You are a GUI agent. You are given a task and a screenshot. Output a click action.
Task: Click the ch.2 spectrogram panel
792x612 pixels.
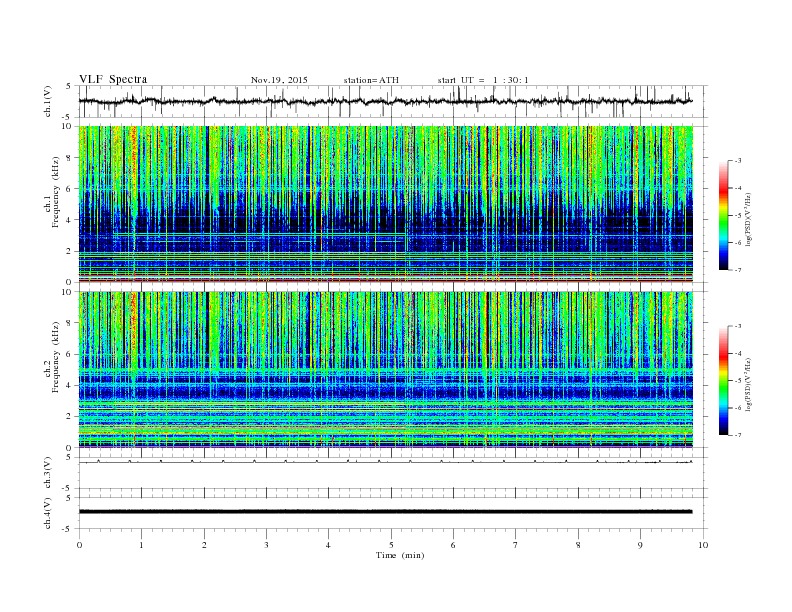(x=386, y=370)
